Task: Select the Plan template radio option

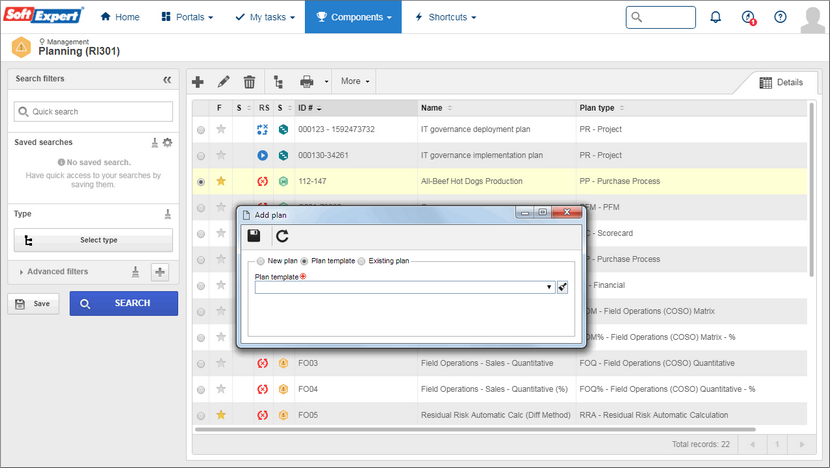Action: coord(304,261)
